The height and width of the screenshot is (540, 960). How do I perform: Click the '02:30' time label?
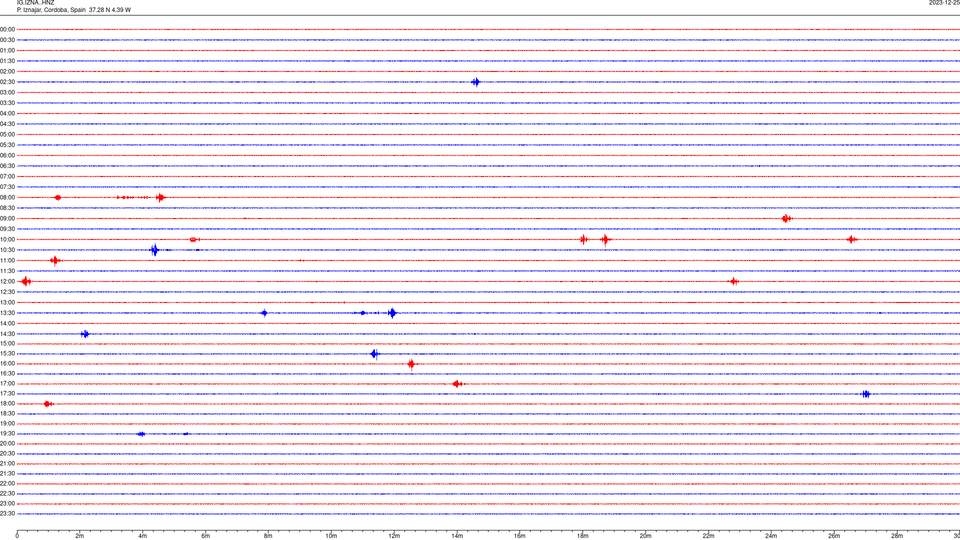pos(7,82)
